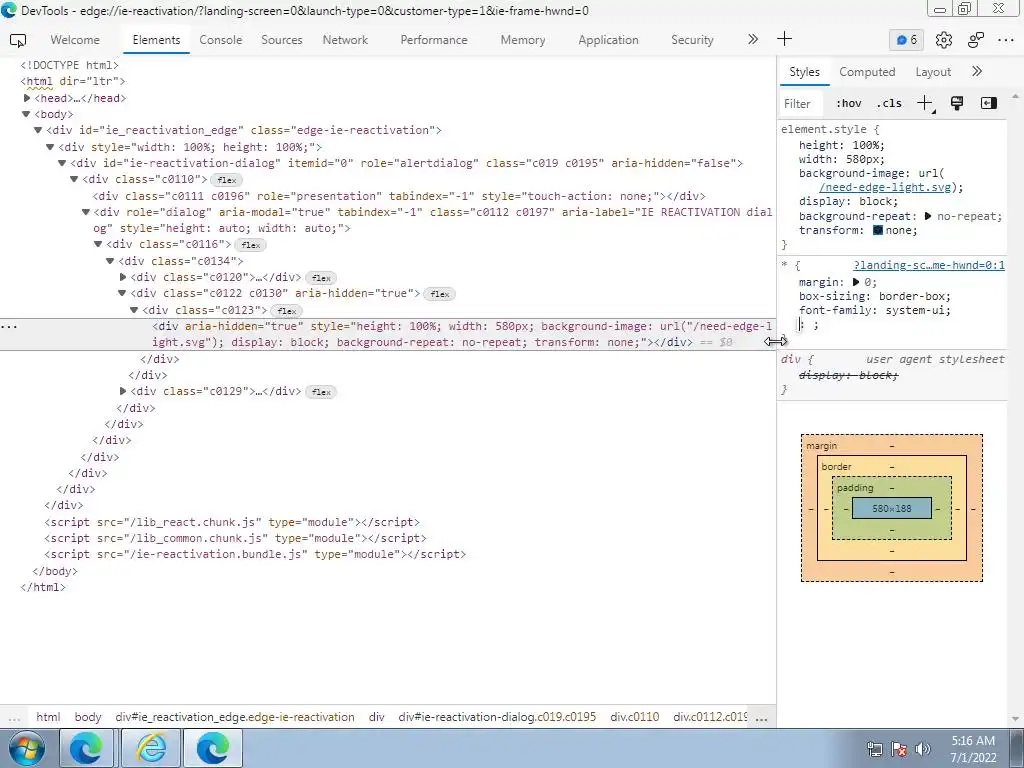Open the ?landing-sc…me-hwnd=0:1 source link
Screen dimensions: 1024x768
[x=929, y=265]
